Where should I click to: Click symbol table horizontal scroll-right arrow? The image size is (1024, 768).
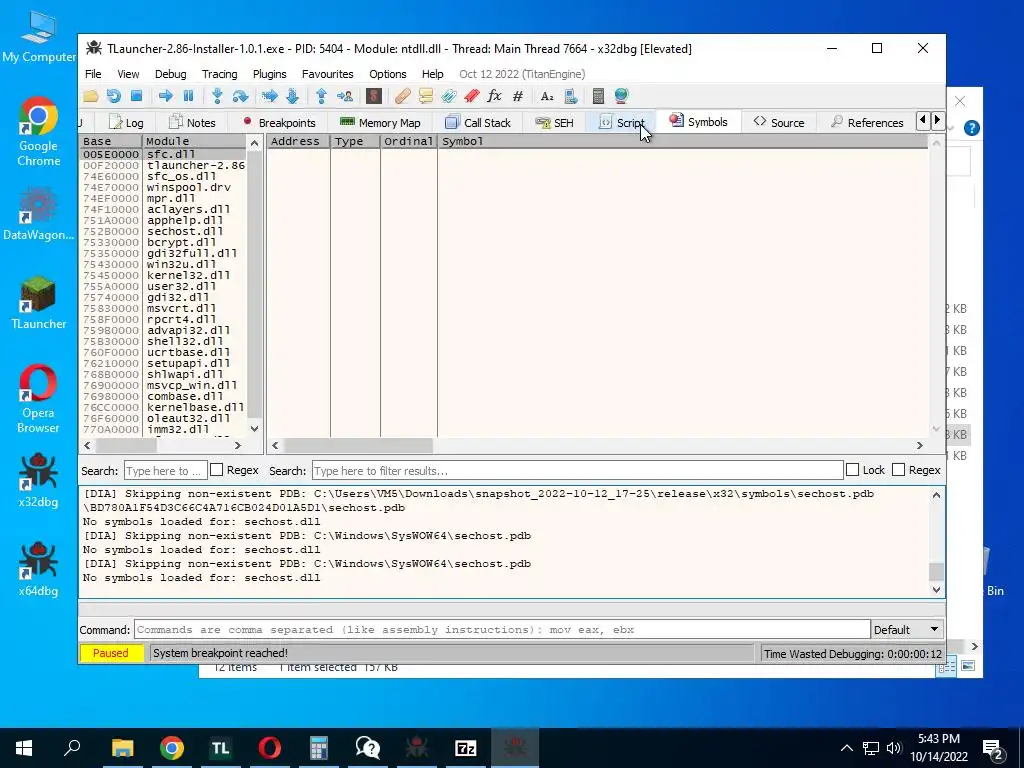click(x=920, y=445)
